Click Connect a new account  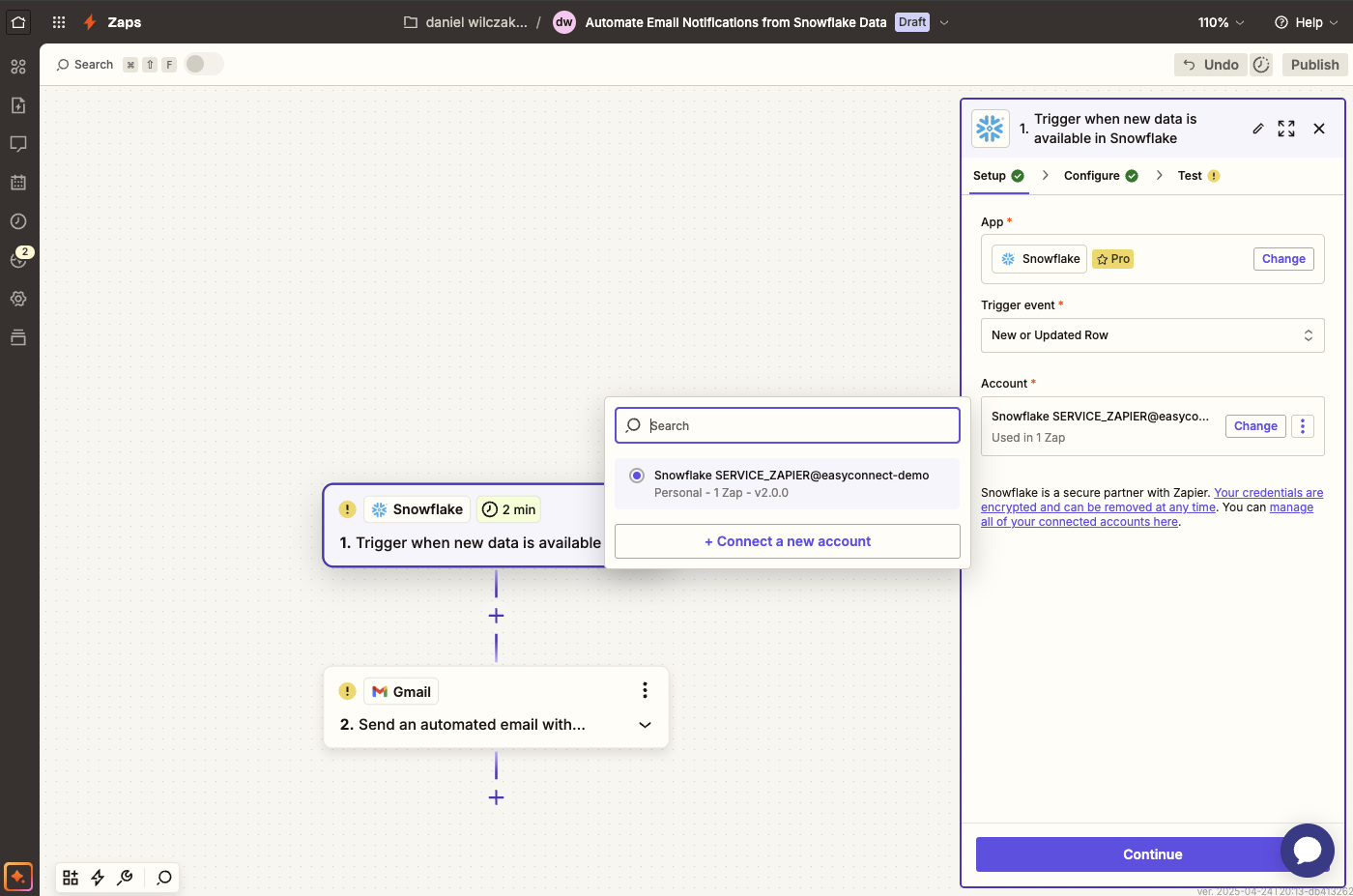788,541
